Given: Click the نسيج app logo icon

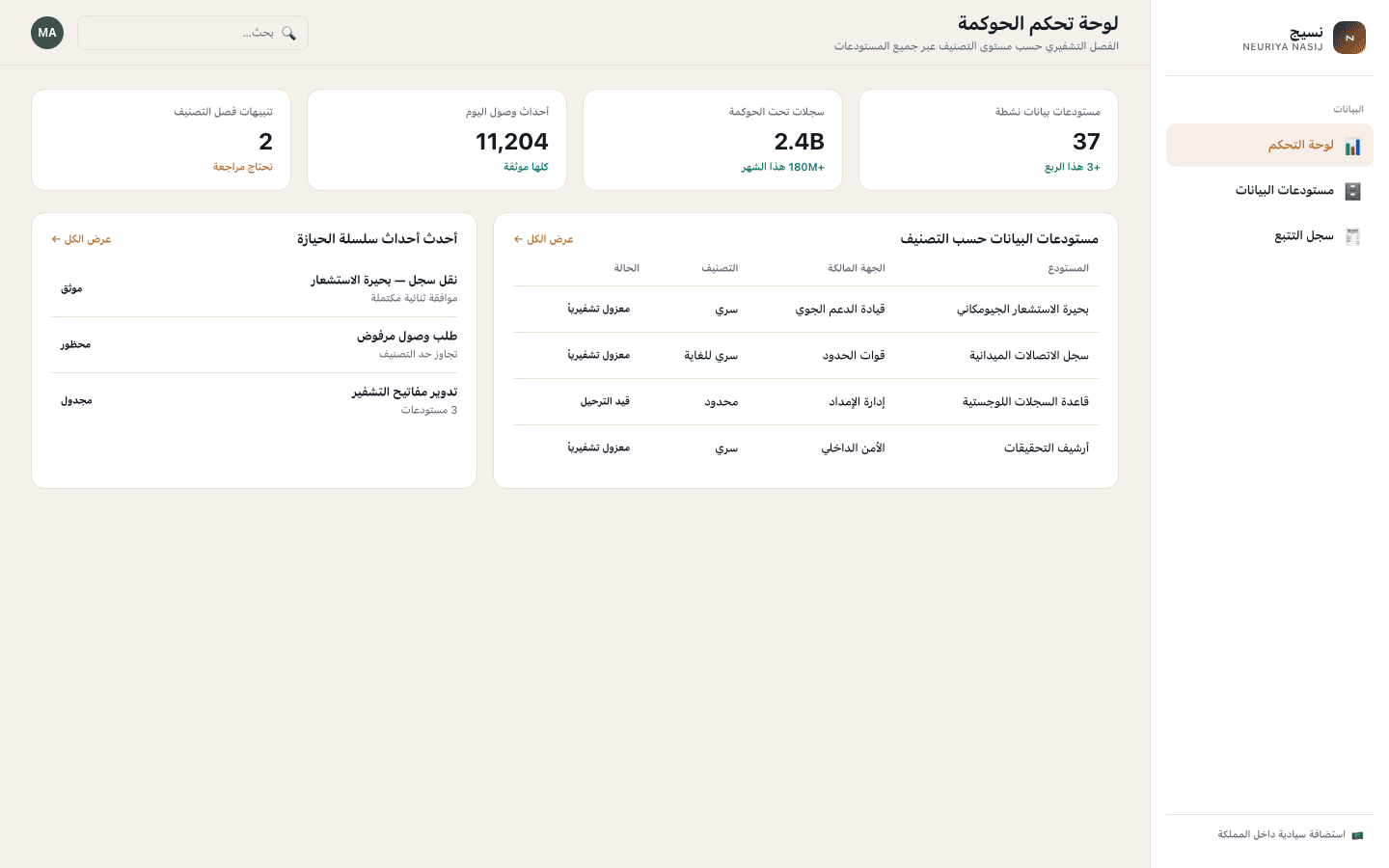Looking at the screenshot, I should coord(1349,38).
